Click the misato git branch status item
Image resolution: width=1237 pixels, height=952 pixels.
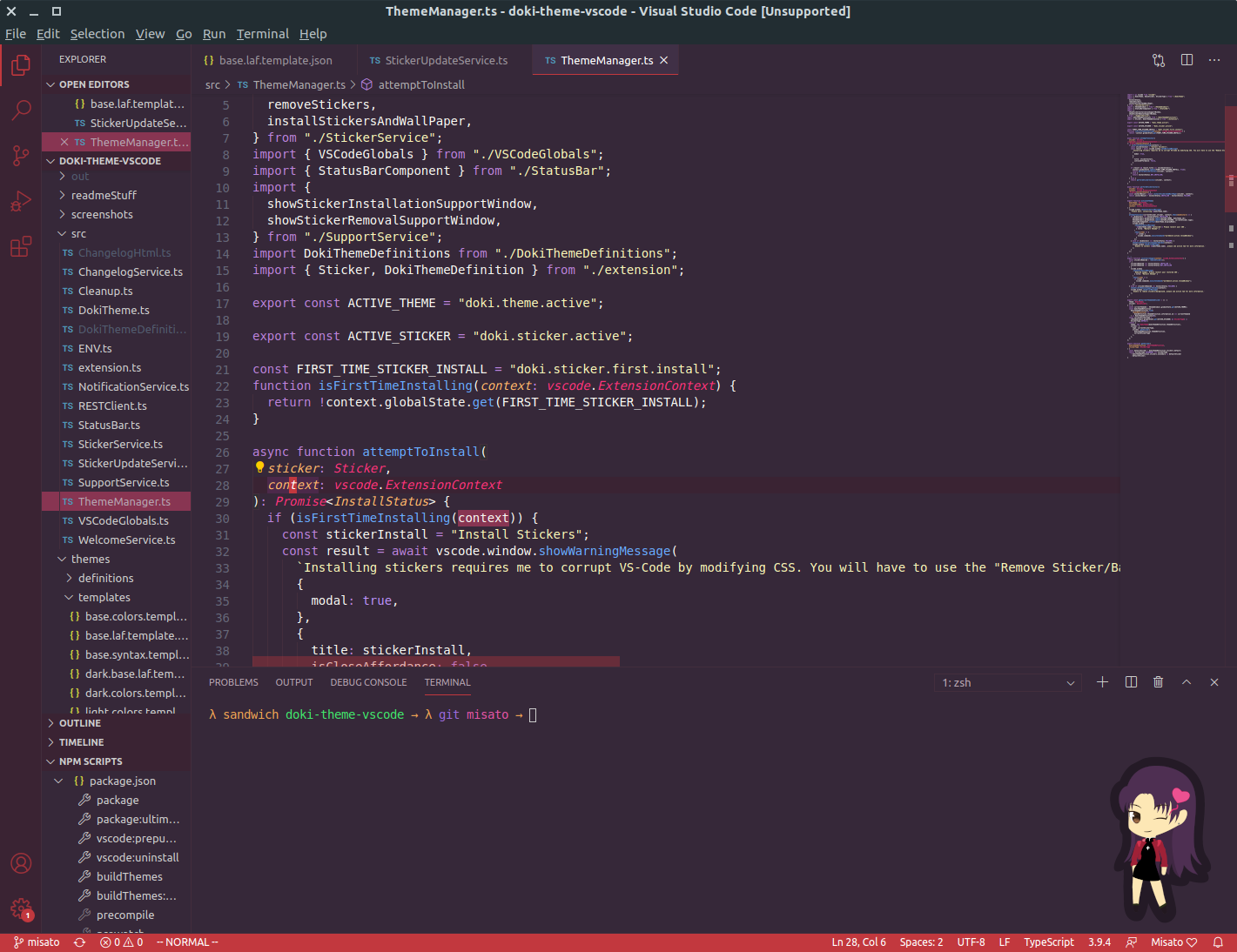37,942
